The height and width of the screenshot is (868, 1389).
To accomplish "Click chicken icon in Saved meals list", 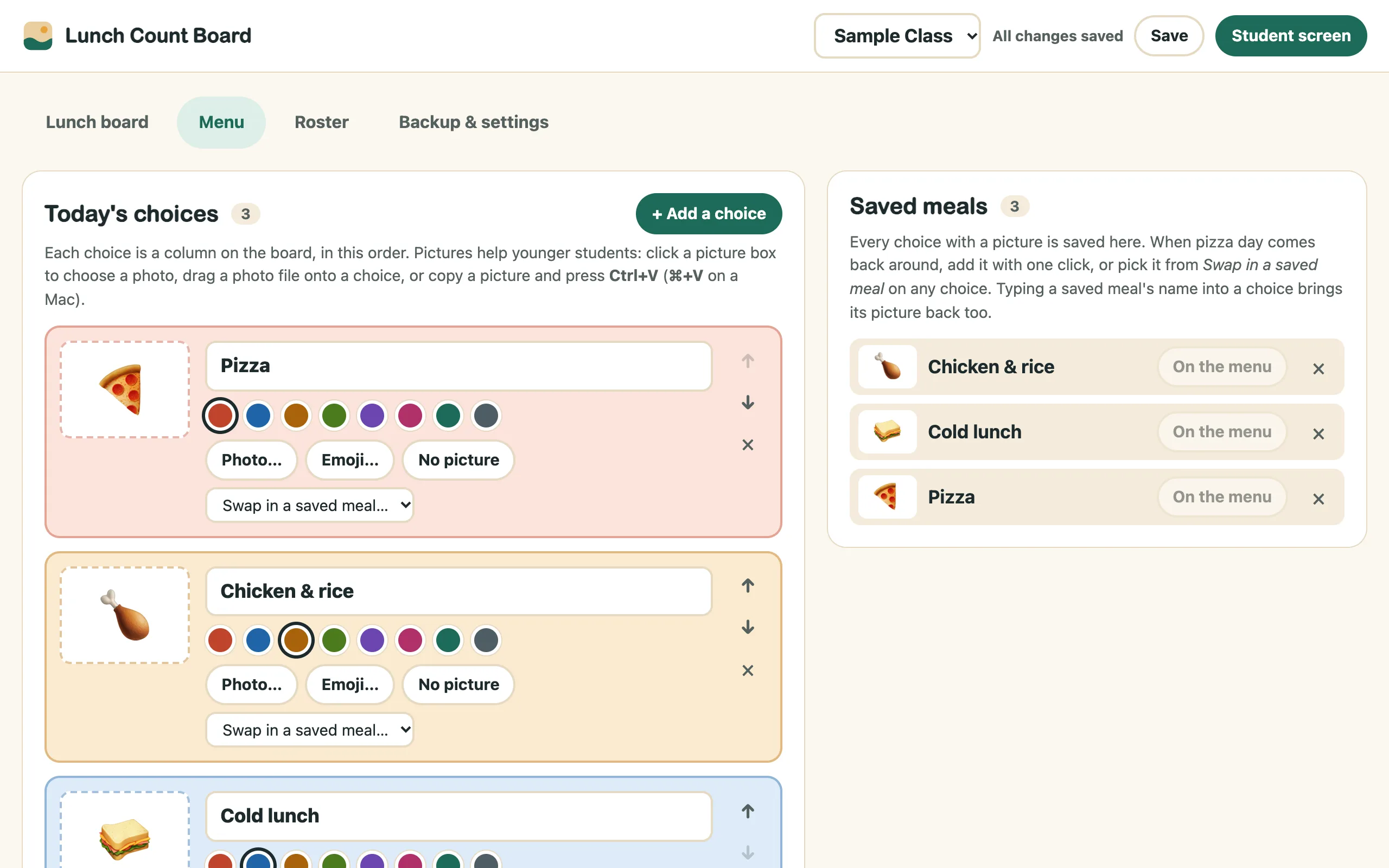I will click(887, 367).
